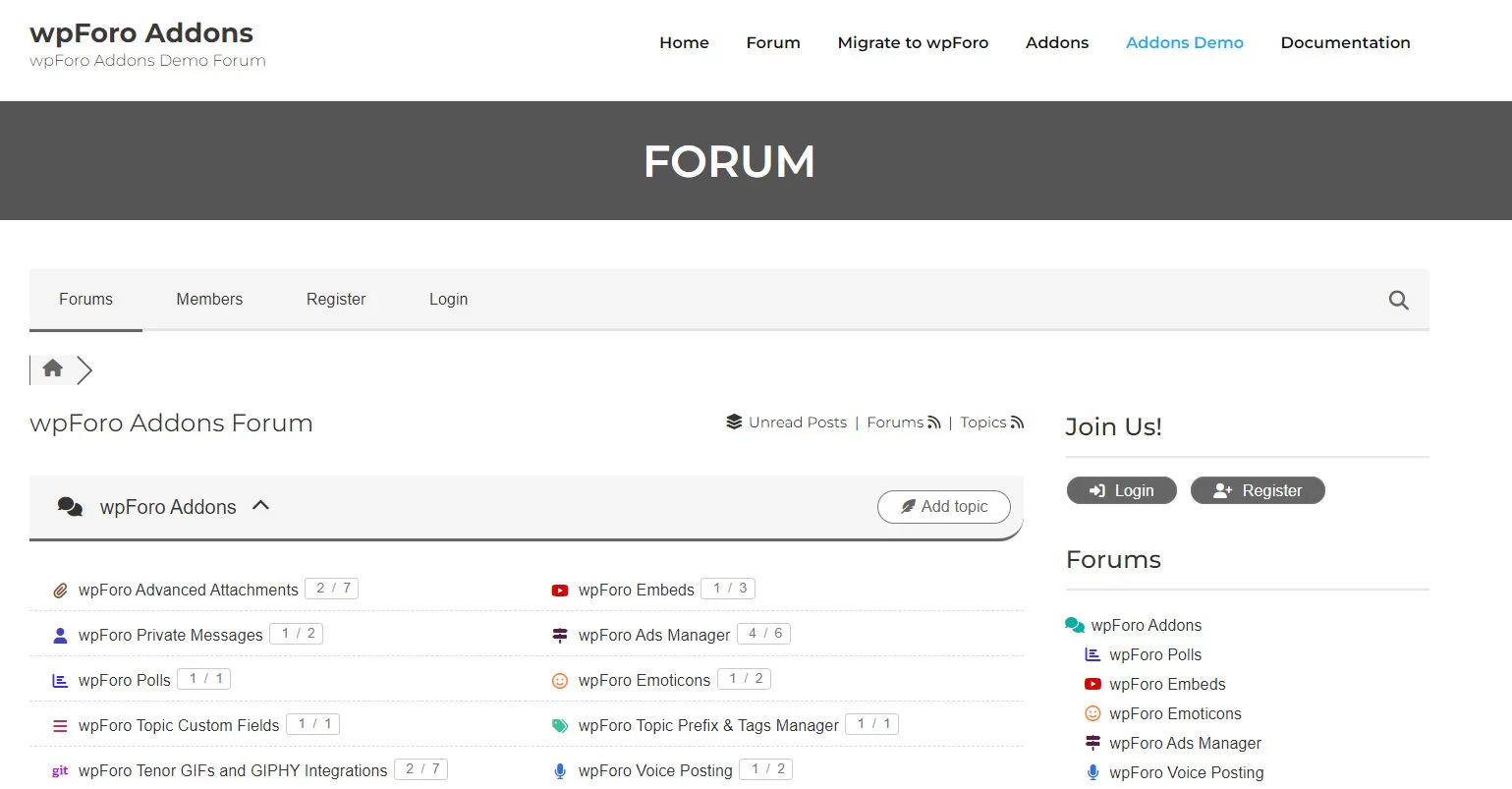This screenshot has width=1512, height=789.
Task: Open wpForo Ads Manager in sidebar forum list
Action: click(1185, 744)
